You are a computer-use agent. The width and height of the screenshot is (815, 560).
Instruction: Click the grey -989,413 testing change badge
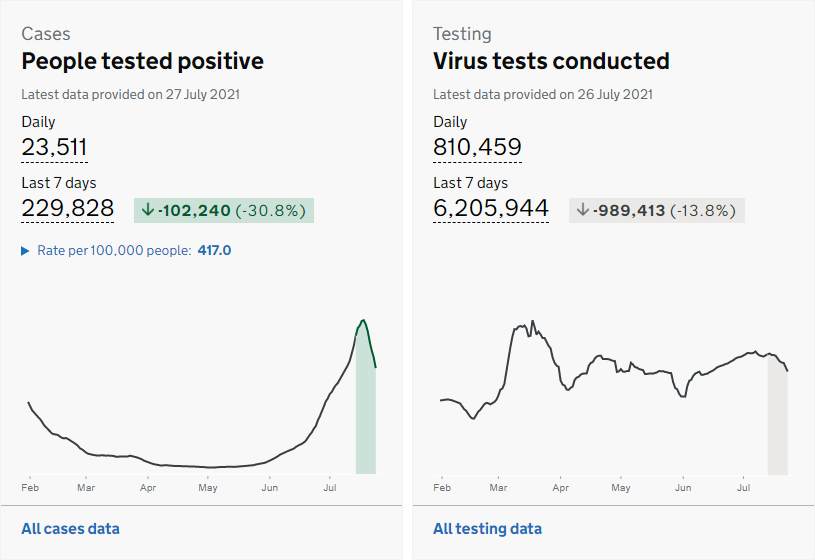[x=657, y=210]
